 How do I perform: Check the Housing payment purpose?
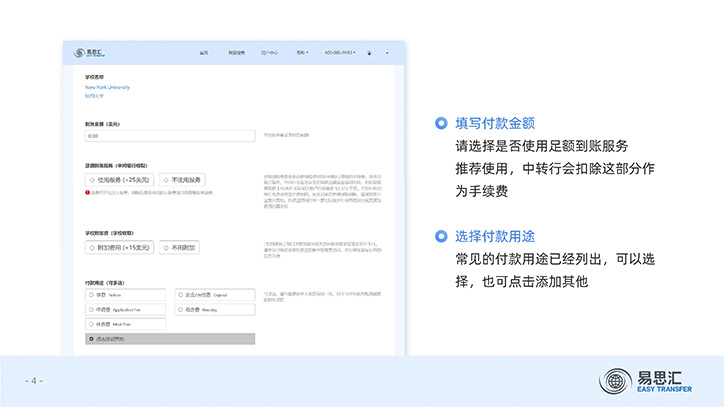(178, 310)
